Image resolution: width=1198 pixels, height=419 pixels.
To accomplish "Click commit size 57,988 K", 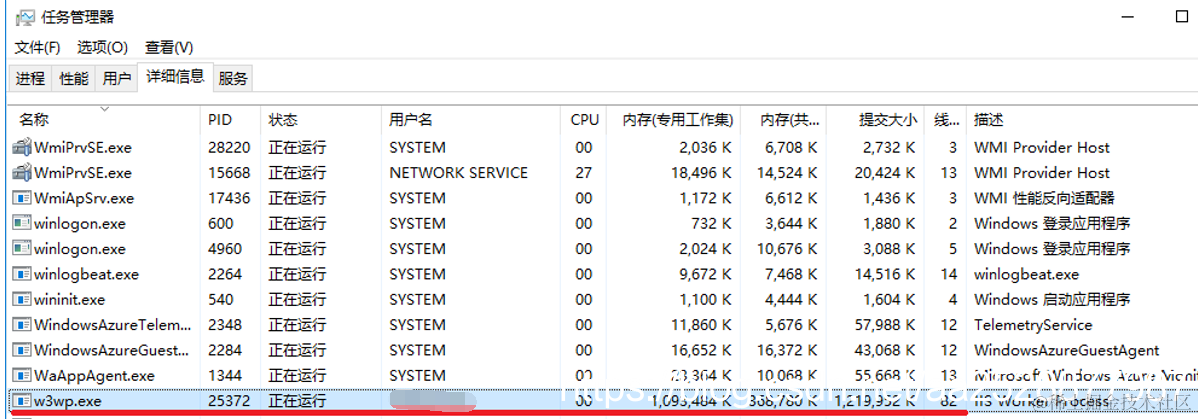I will point(885,325).
